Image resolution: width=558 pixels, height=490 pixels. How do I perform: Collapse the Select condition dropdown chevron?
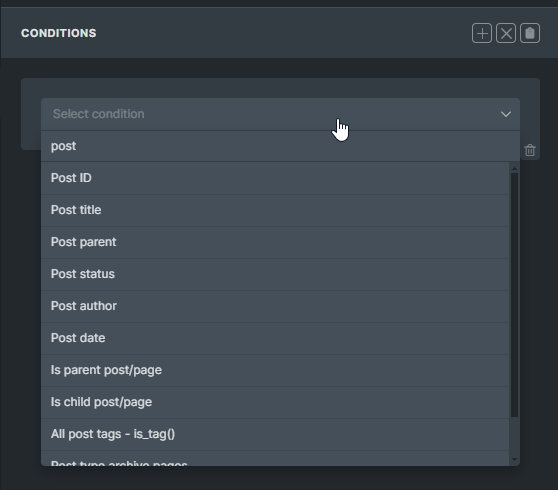point(506,114)
